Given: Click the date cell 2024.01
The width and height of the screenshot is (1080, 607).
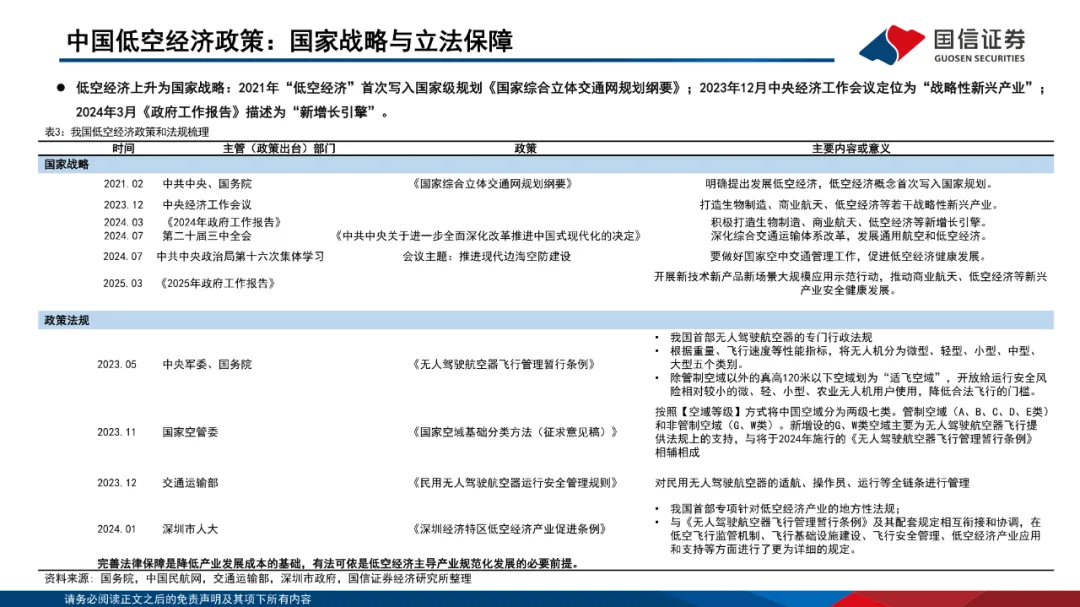Looking at the screenshot, I should point(116,529).
